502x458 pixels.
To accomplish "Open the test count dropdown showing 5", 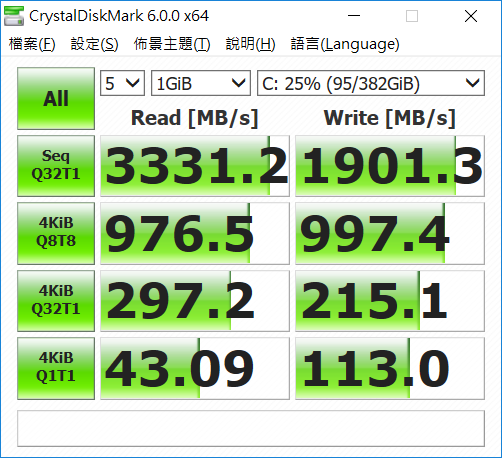I will click(x=122, y=83).
